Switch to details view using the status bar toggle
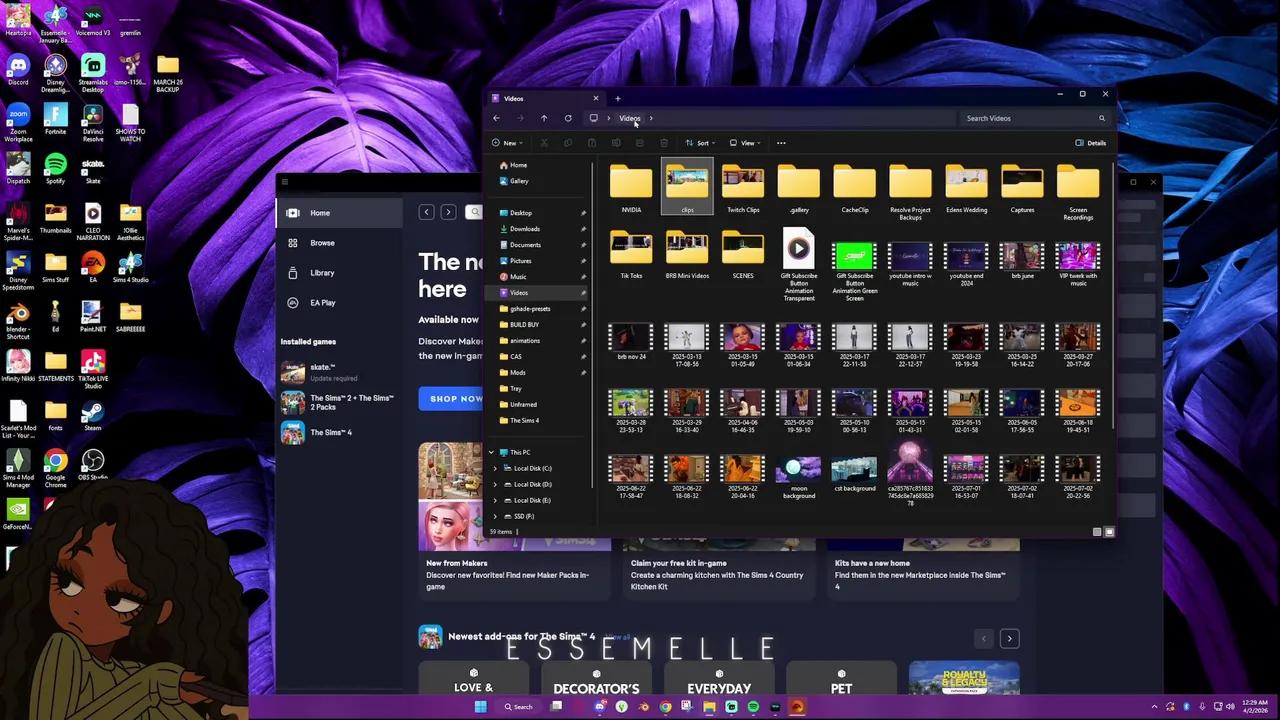 (1096, 531)
